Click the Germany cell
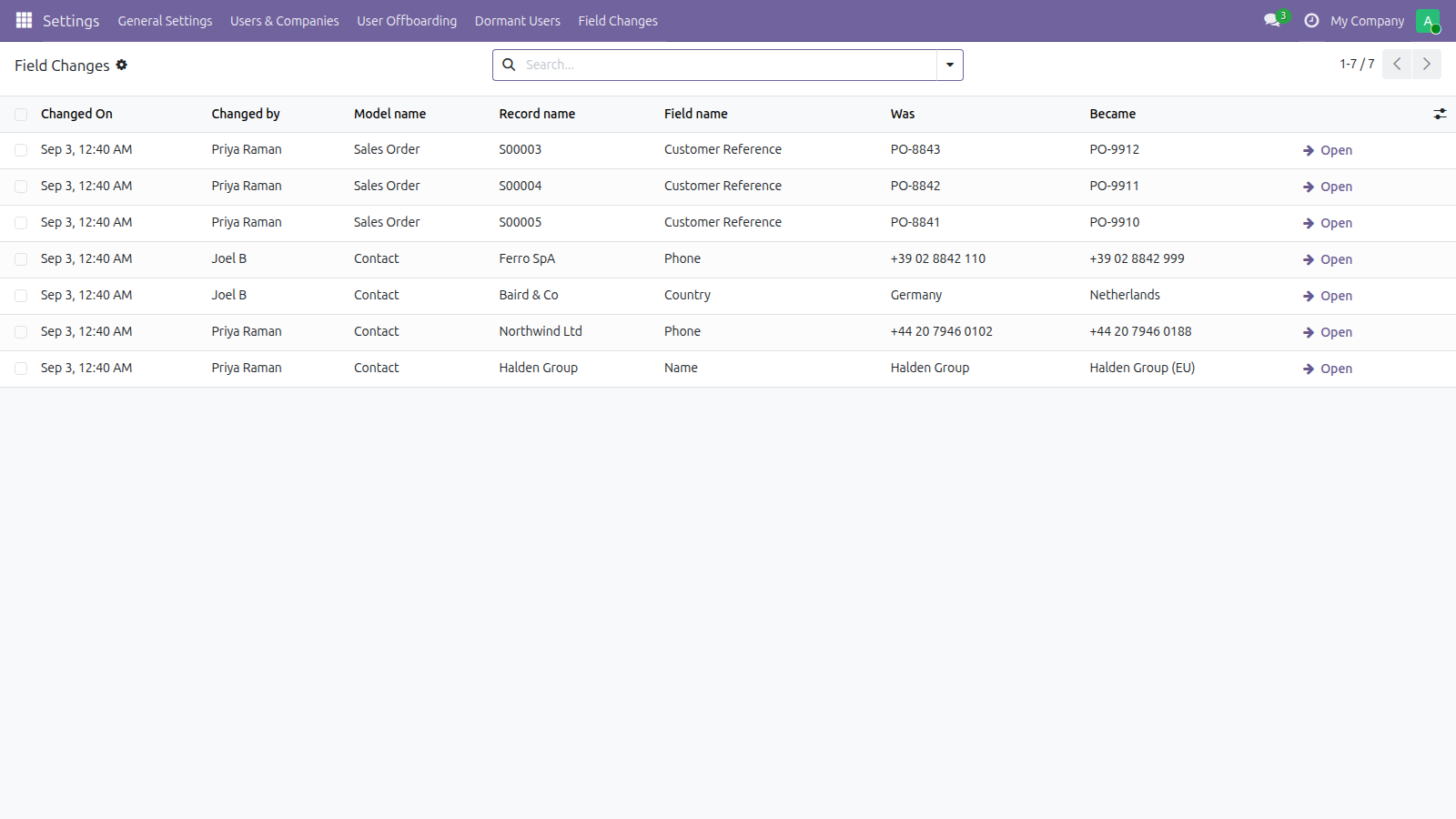Image resolution: width=1456 pixels, height=819 pixels. pyautogui.click(x=916, y=295)
